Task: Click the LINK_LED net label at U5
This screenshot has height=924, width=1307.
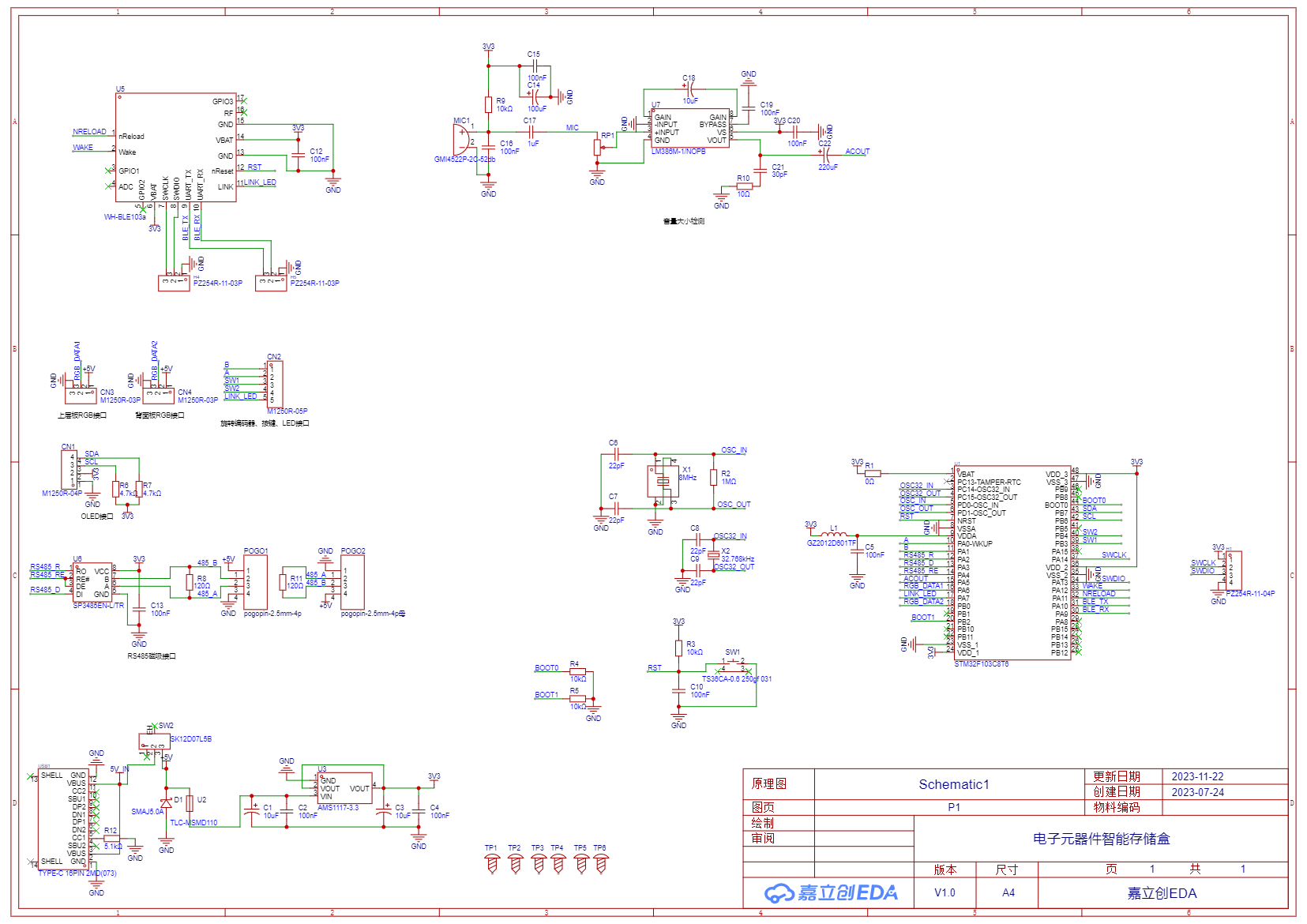Action: click(260, 182)
